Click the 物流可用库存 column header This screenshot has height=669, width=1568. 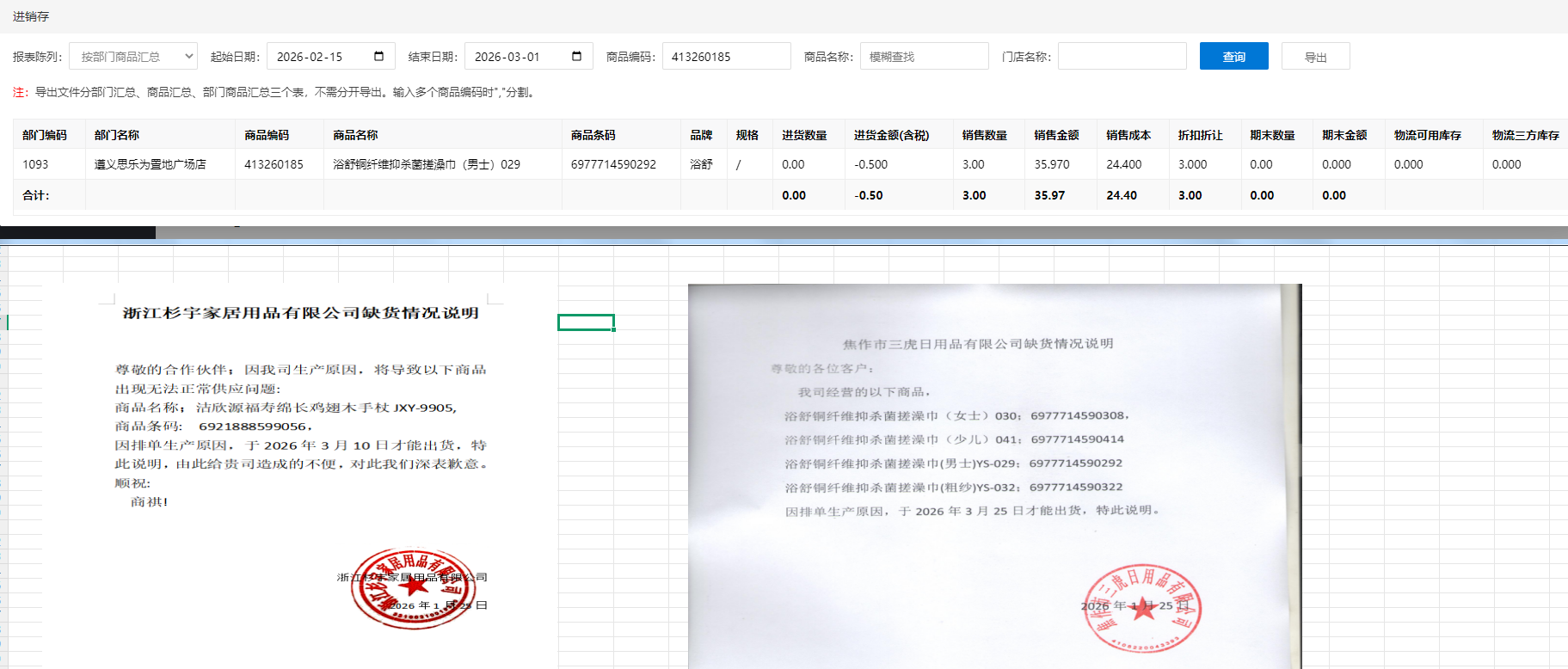coord(1428,135)
